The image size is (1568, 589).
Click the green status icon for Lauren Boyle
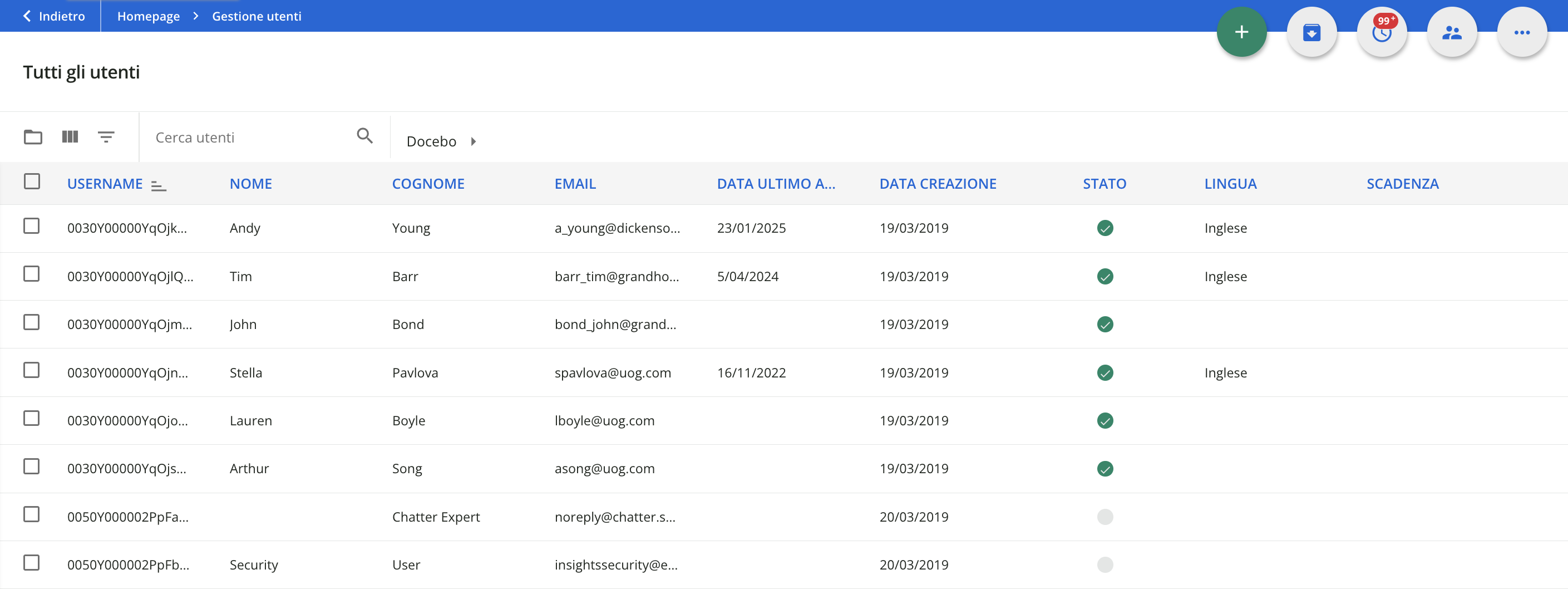pos(1105,420)
